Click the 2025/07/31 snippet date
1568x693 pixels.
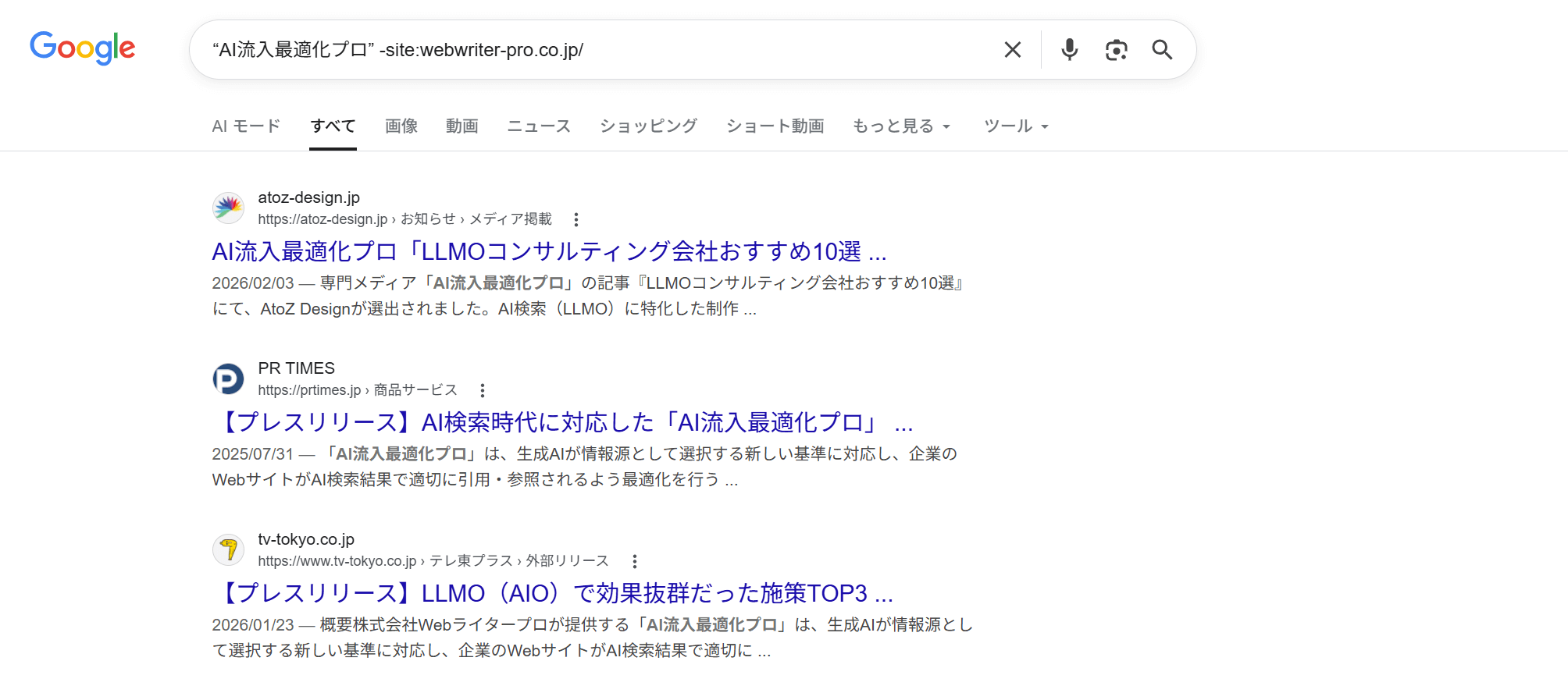253,454
